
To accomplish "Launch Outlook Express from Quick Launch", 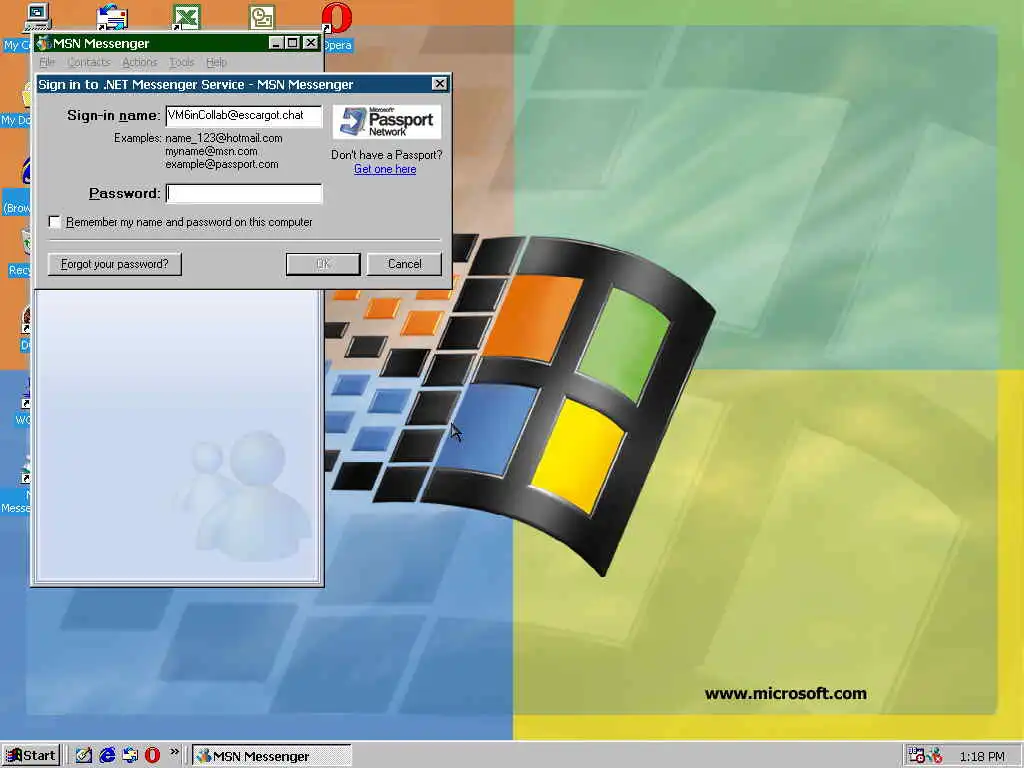I will (130, 756).
